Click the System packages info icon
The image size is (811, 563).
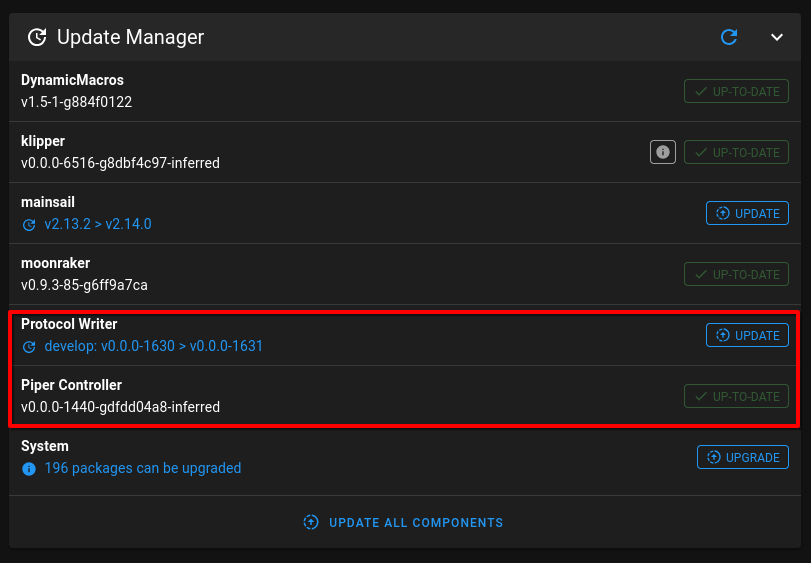(29, 469)
